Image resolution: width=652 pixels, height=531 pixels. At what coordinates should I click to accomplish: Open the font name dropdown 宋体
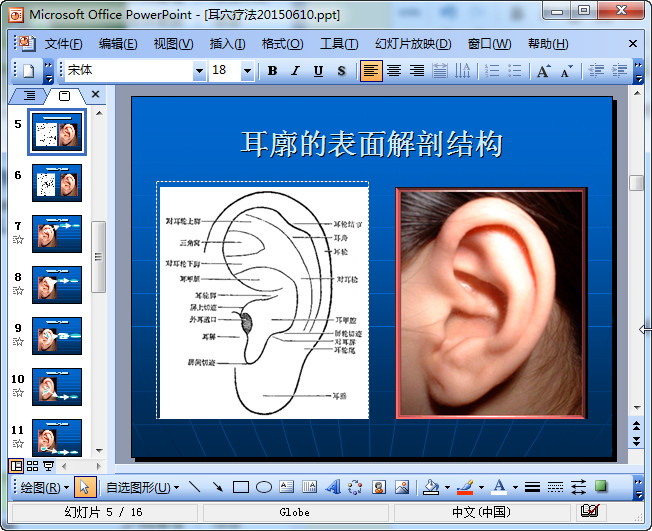click(x=198, y=71)
